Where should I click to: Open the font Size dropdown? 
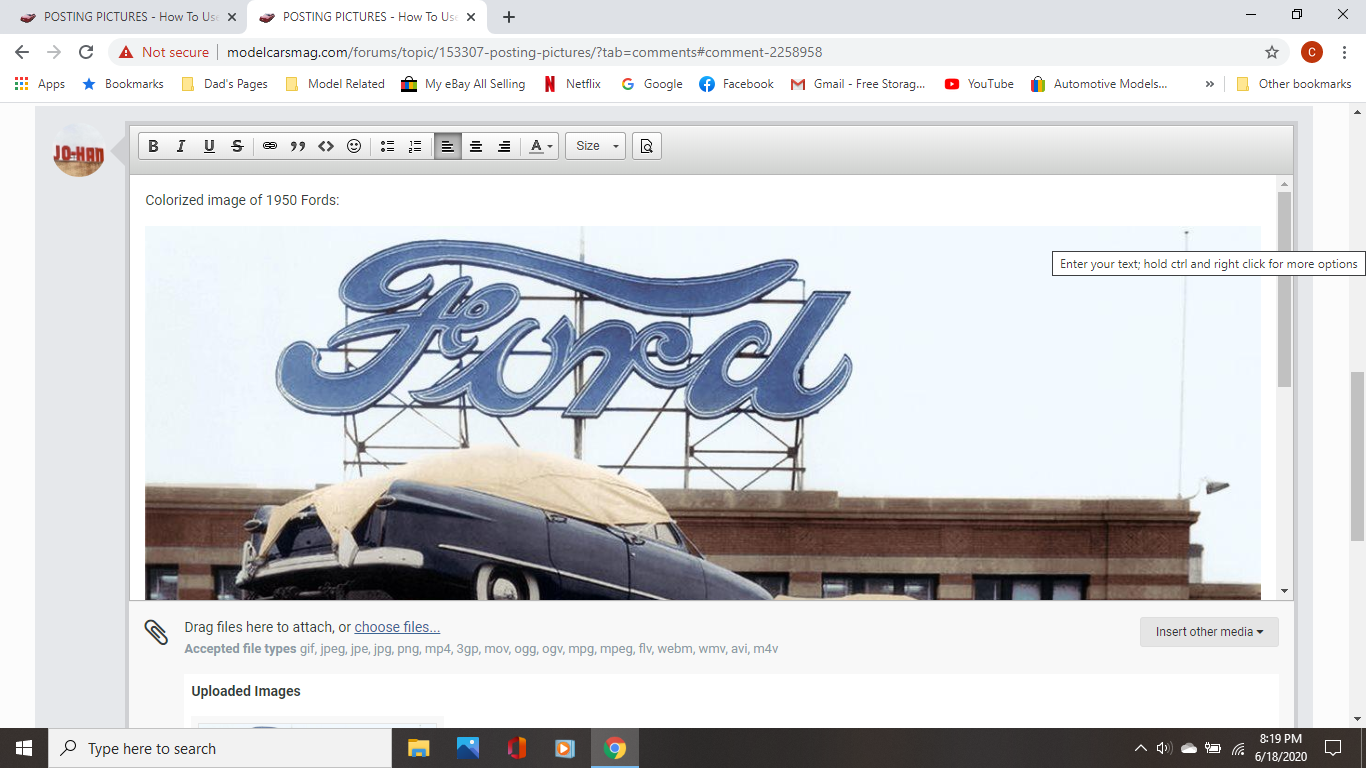click(x=596, y=146)
